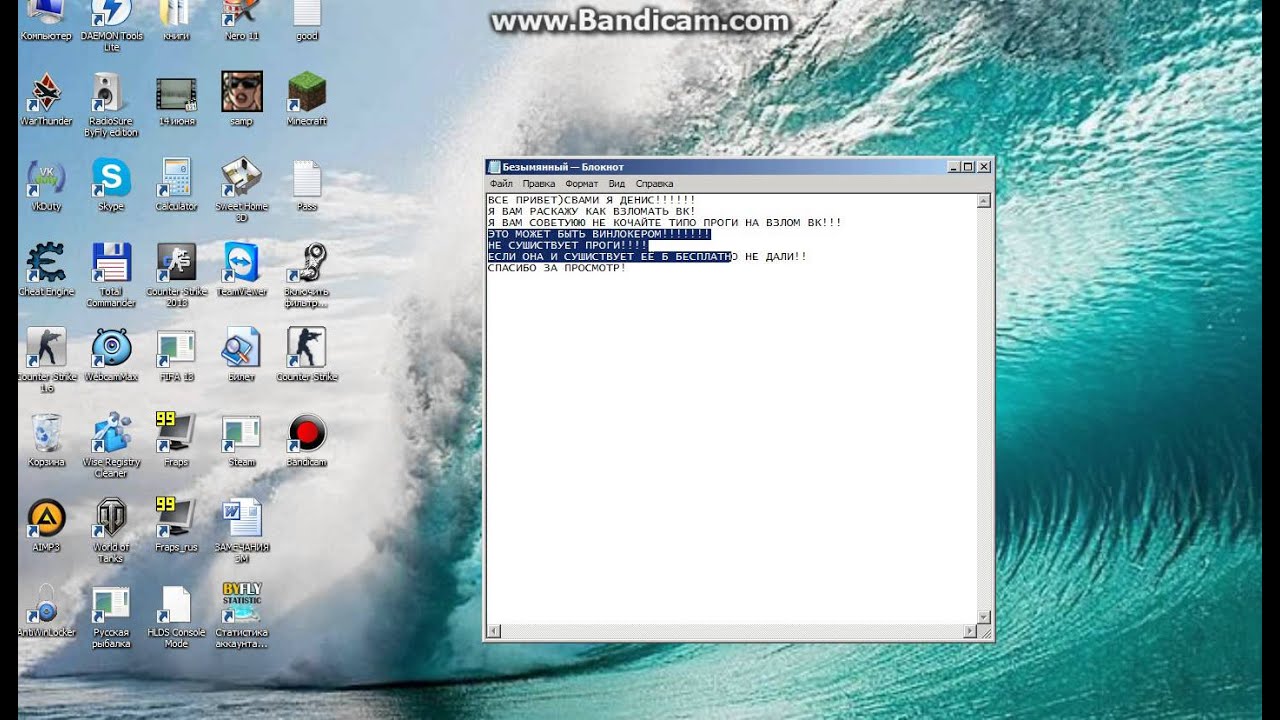The image size is (1280, 720).
Task: Click the line "Я ВАМ РАСКАЖУ КАК ВЗЛОМАТЬ ВК!"
Action: click(591, 211)
